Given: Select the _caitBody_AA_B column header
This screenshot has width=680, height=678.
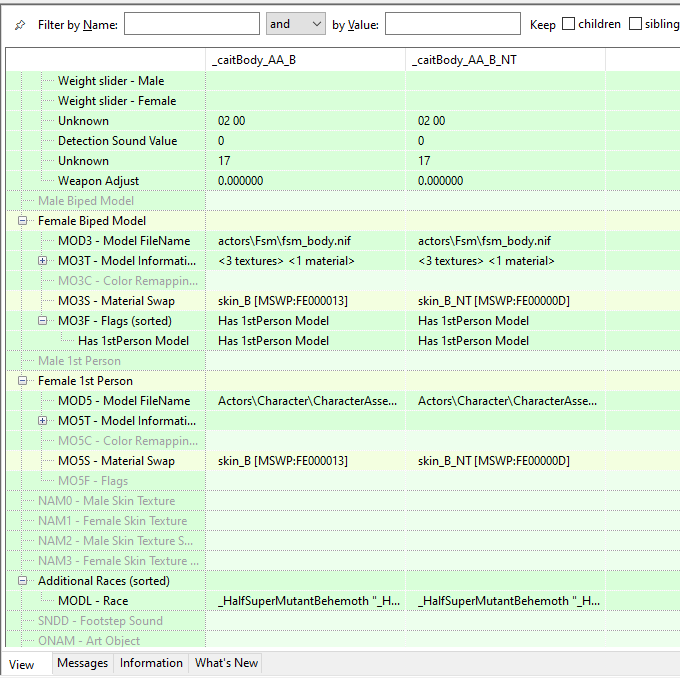Looking at the screenshot, I should (x=305, y=60).
